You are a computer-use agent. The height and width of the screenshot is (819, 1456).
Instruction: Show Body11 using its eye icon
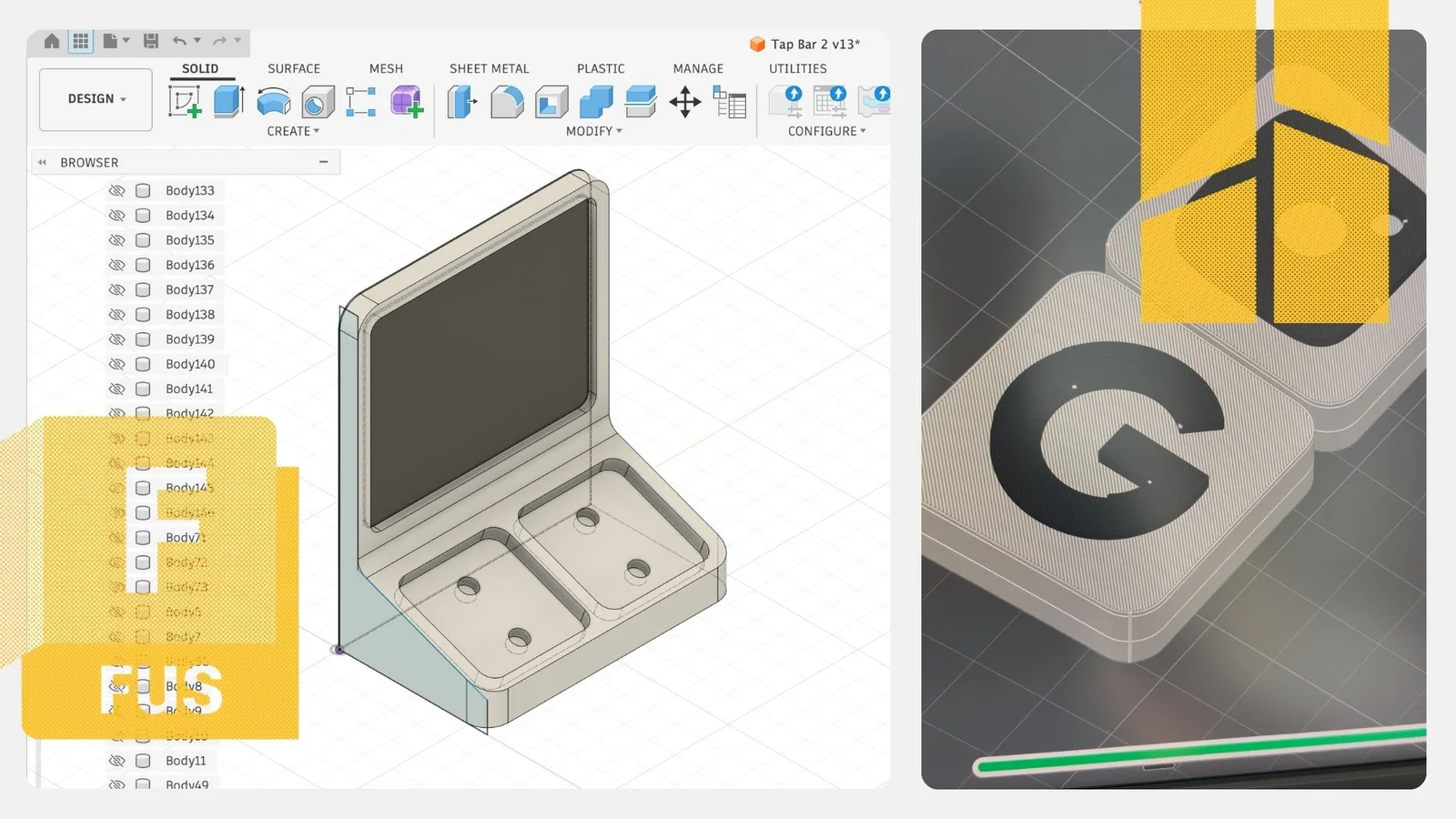[x=116, y=761]
